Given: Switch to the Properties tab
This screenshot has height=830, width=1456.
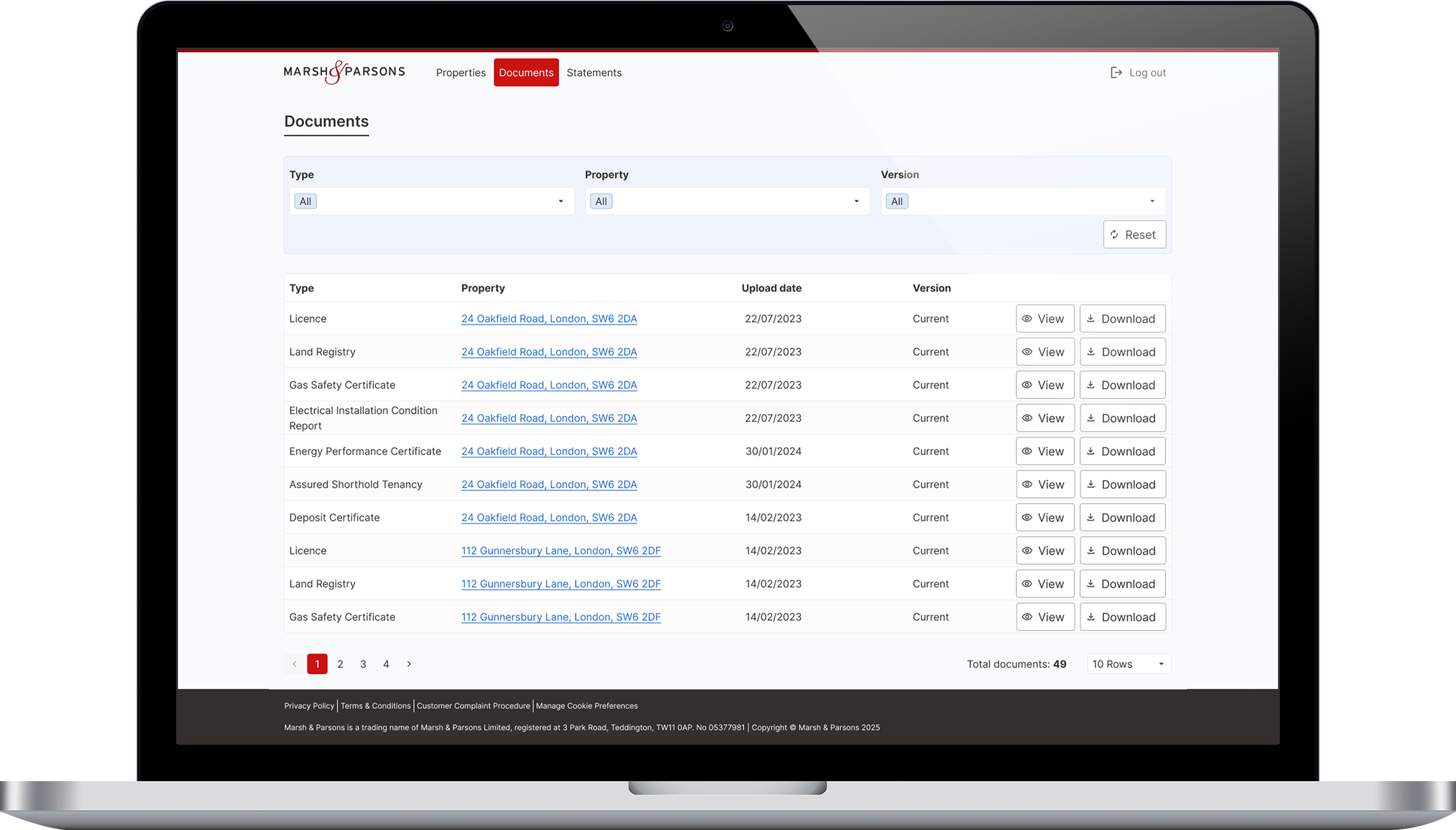Looking at the screenshot, I should 460,73.
